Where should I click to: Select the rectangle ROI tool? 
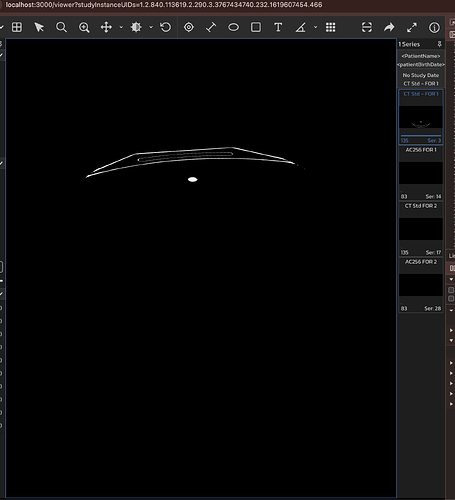256,27
